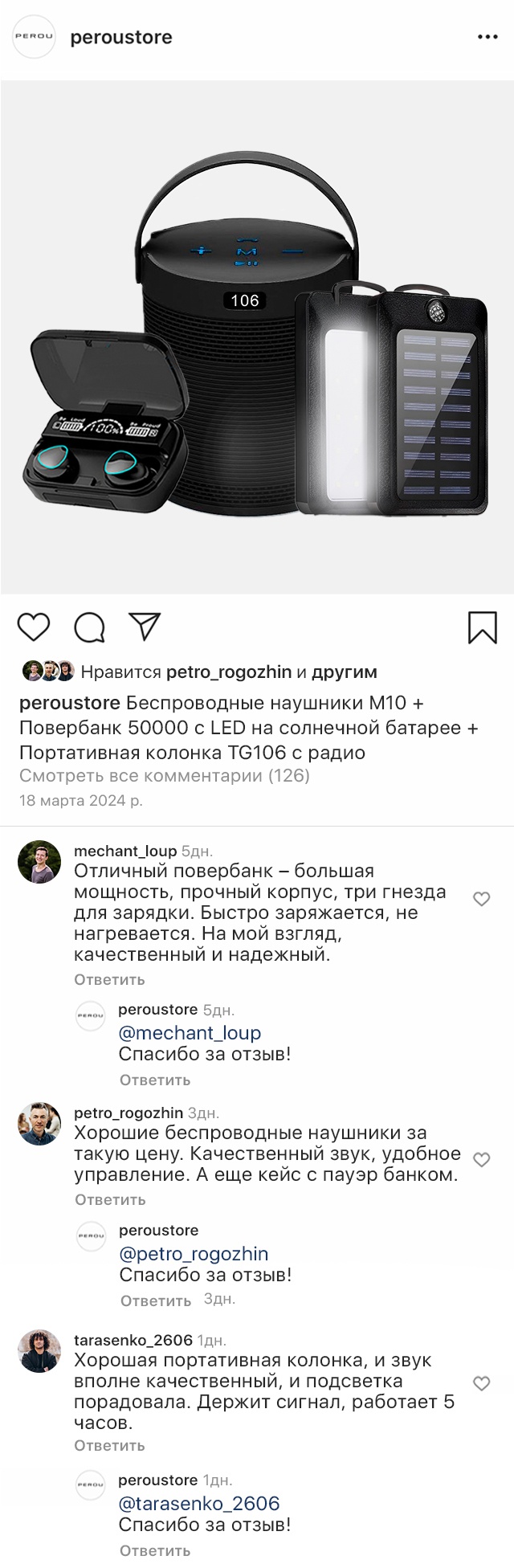Expand all 126 comments
This screenshot has width=514, height=1568.
(165, 776)
